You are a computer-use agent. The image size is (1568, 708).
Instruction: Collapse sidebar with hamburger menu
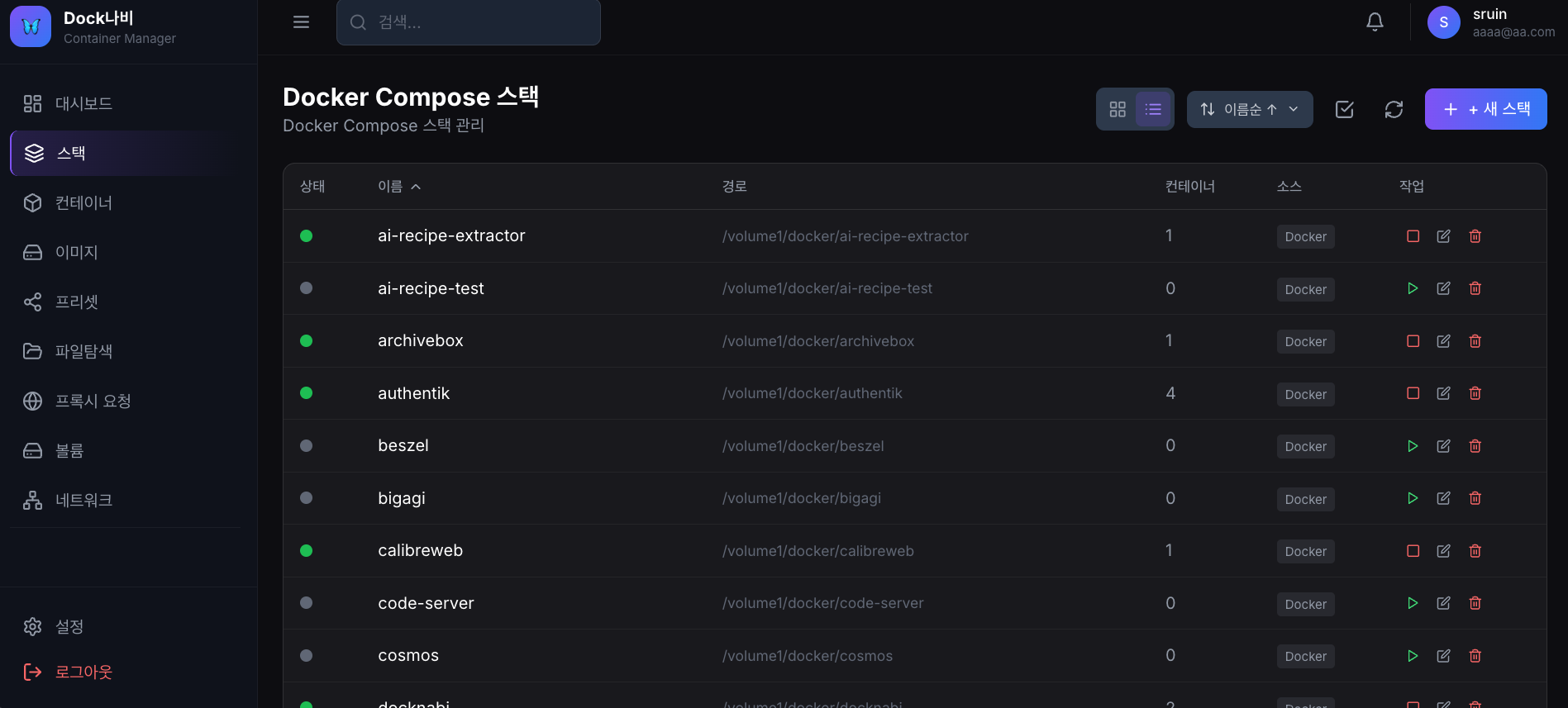(301, 22)
